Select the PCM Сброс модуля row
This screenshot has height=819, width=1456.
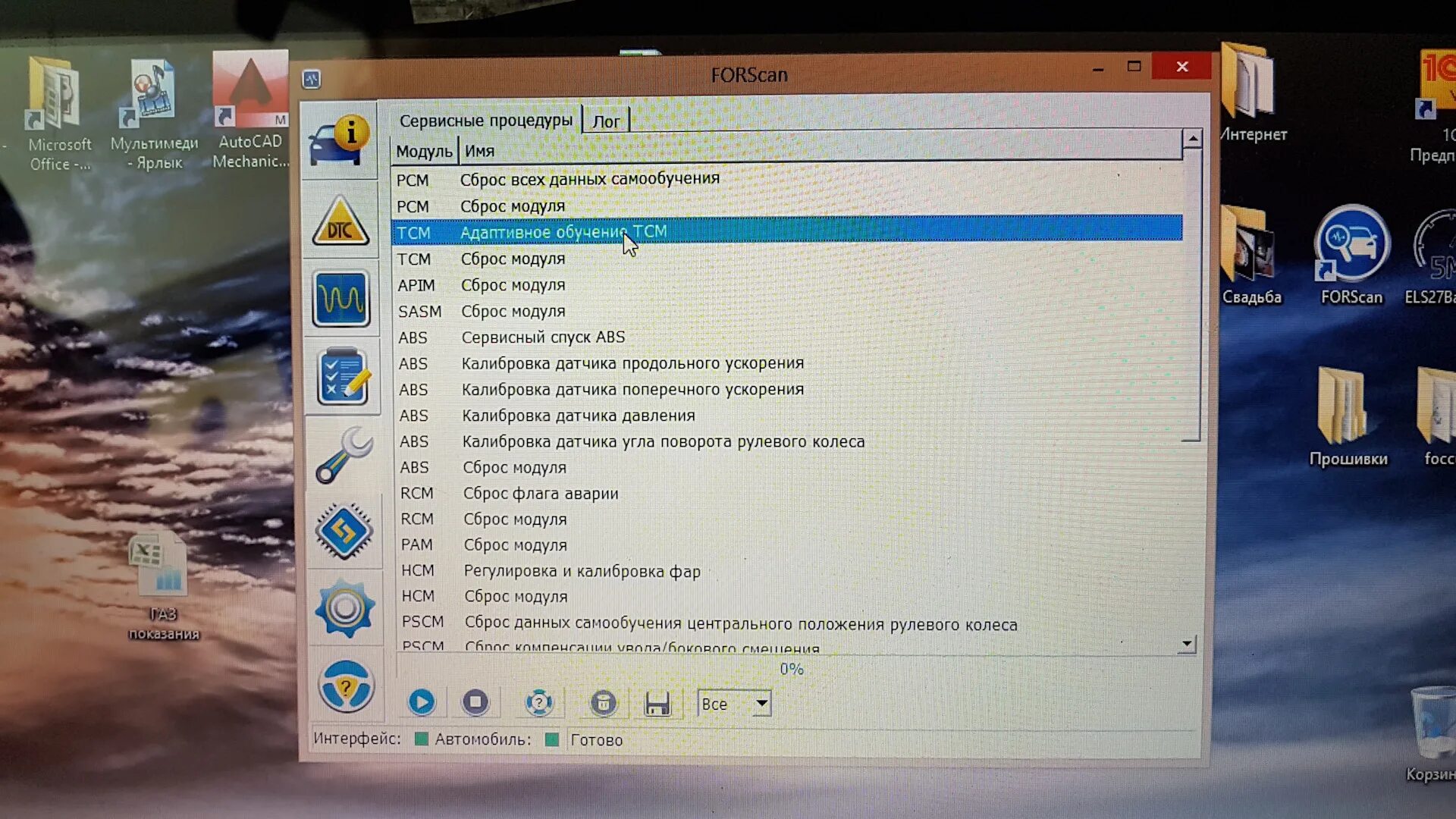click(786, 206)
